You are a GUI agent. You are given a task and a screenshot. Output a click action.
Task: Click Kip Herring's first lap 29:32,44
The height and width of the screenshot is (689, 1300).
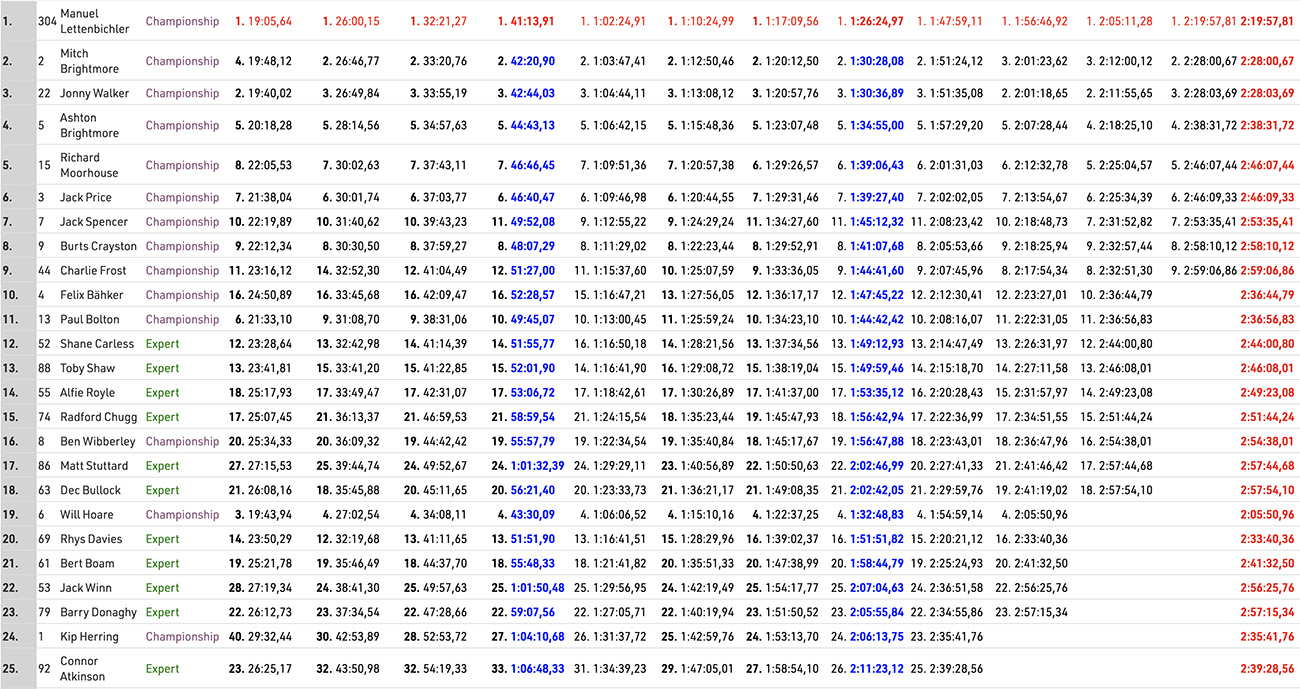pos(270,637)
